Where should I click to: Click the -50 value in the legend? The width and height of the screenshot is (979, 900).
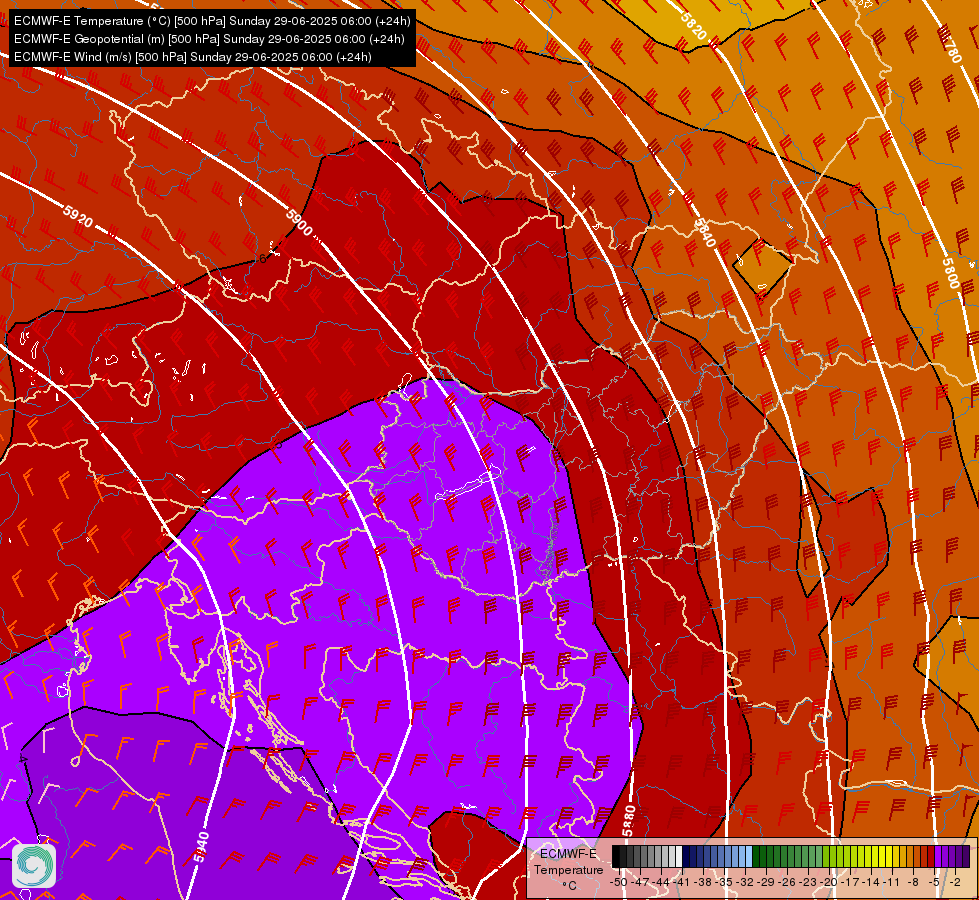[x=618, y=883]
